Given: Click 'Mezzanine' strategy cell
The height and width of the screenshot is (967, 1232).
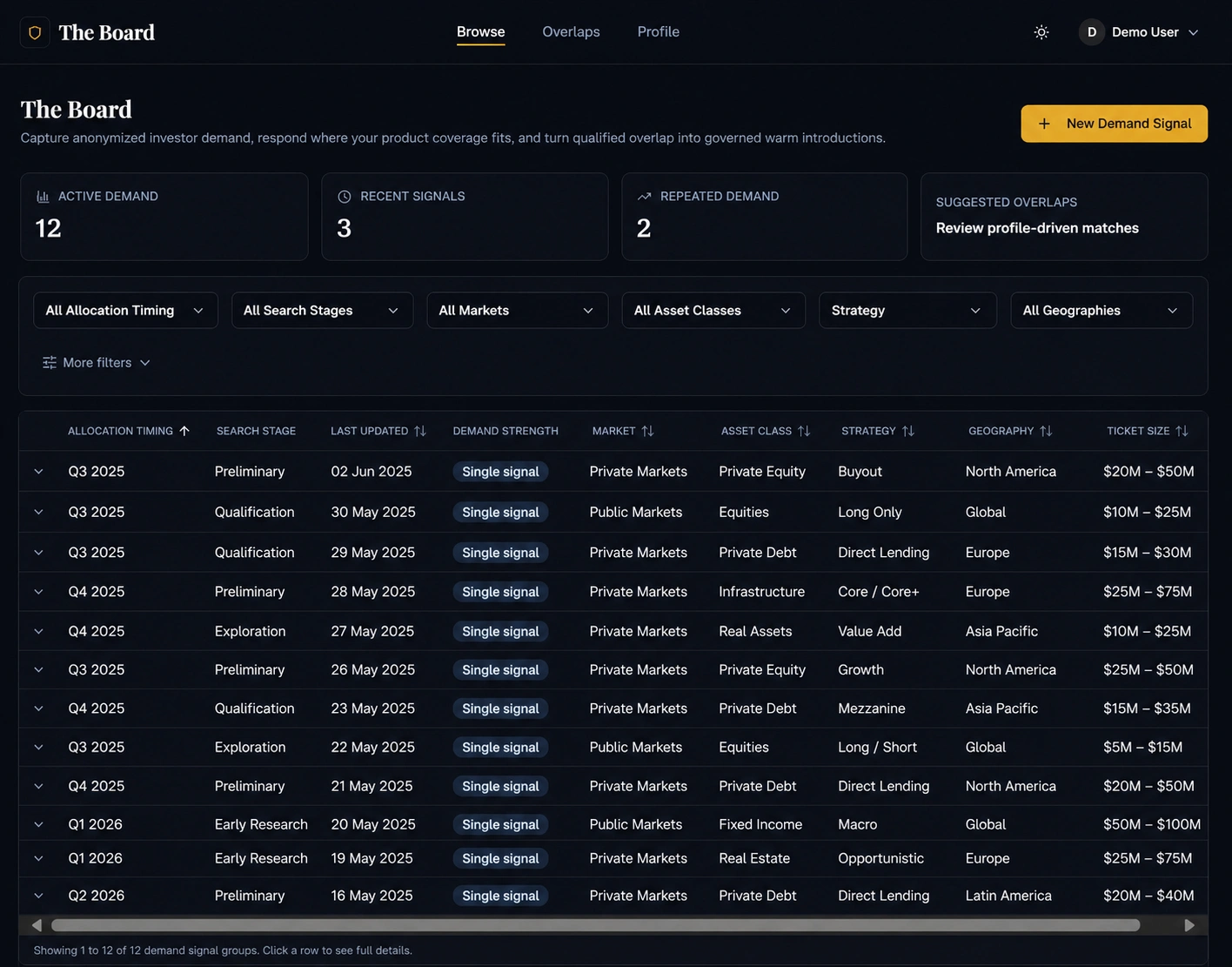Looking at the screenshot, I should click(872, 708).
